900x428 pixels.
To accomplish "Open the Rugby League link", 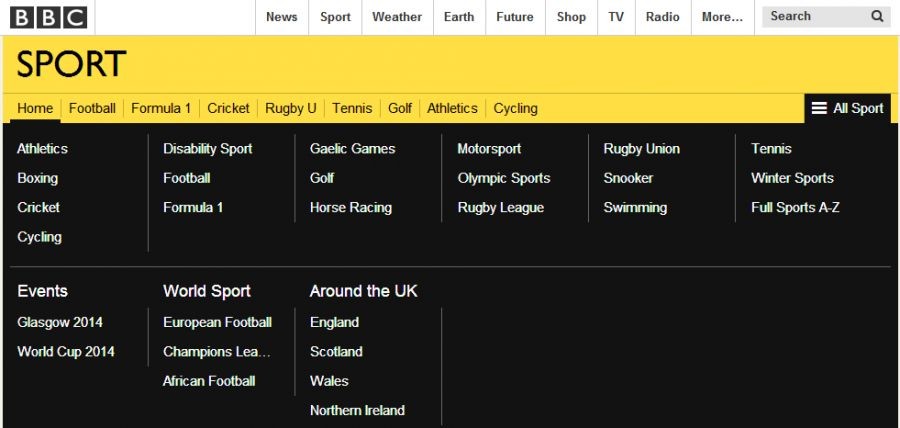I will tap(501, 208).
